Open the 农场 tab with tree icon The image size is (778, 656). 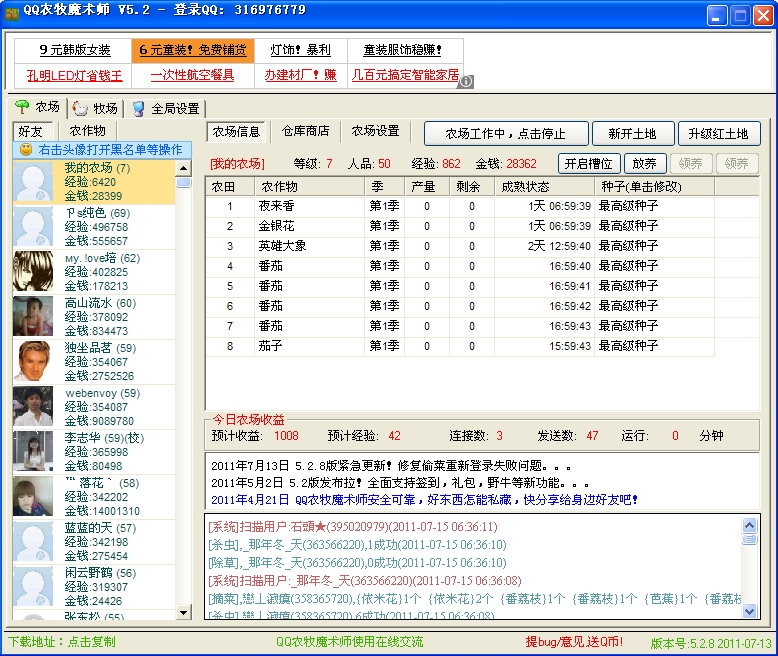point(37,107)
